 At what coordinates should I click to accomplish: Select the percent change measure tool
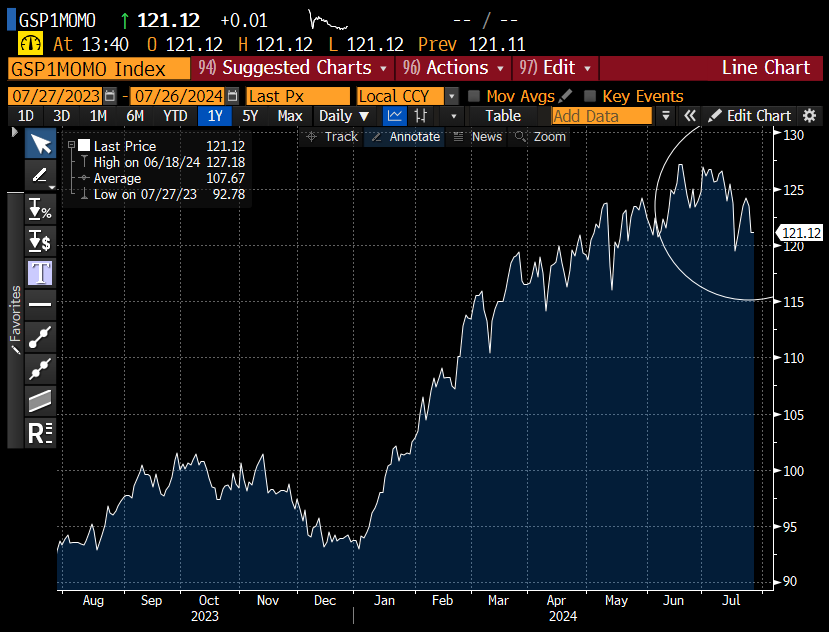(x=41, y=209)
